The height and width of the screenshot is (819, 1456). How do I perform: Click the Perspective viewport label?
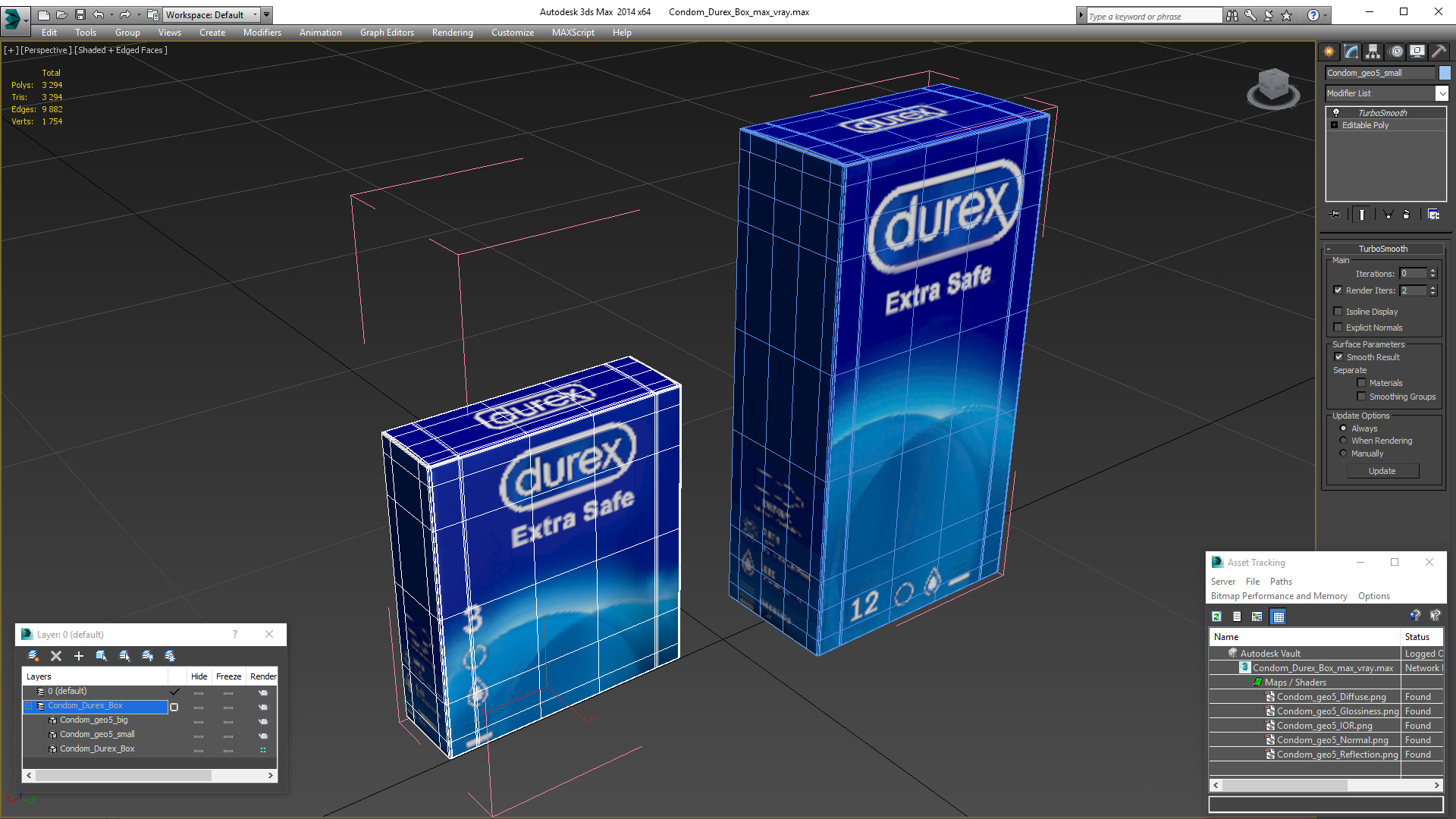coord(45,50)
